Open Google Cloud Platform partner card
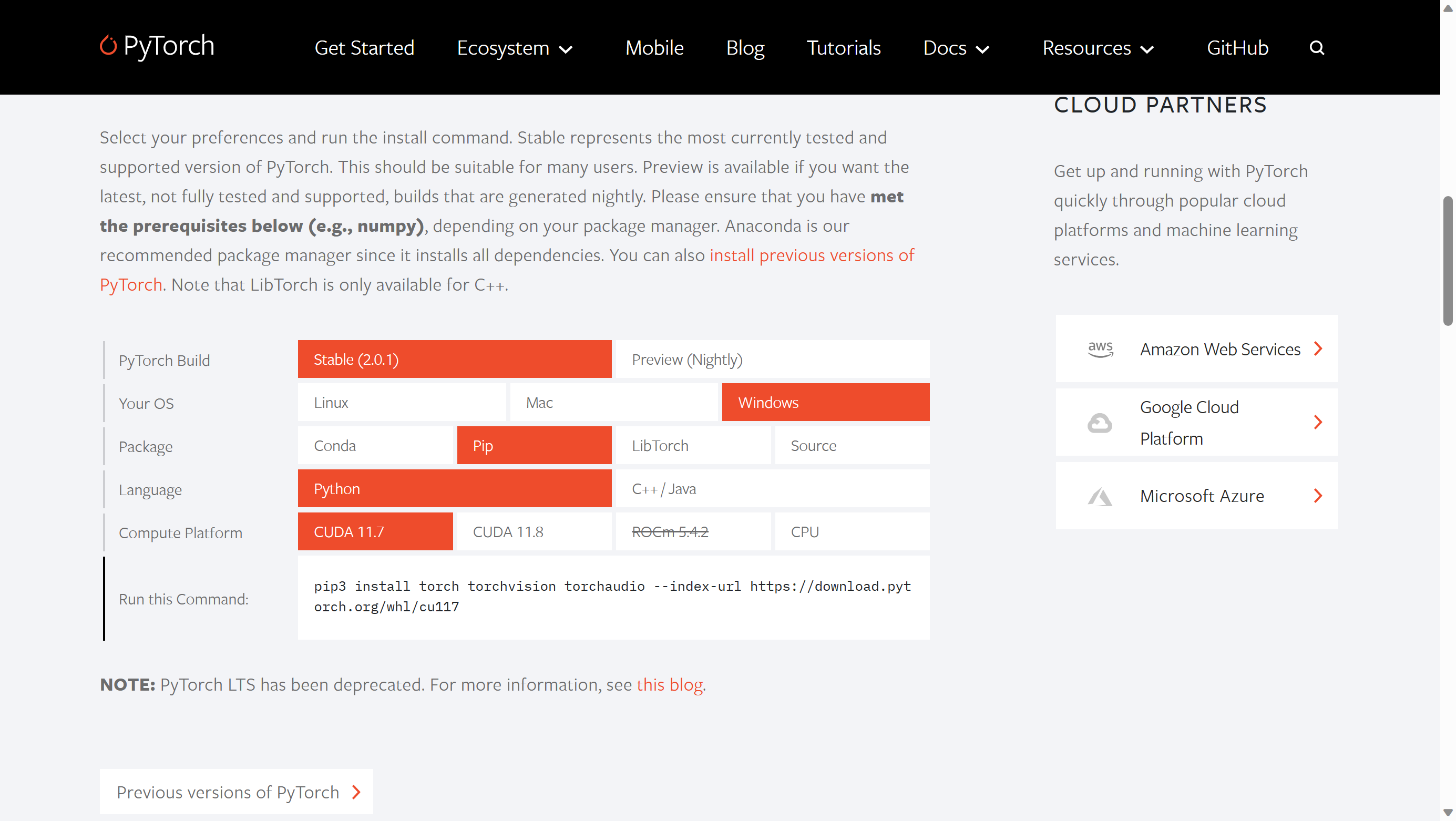The height and width of the screenshot is (821, 1456). pyautogui.click(x=1196, y=422)
